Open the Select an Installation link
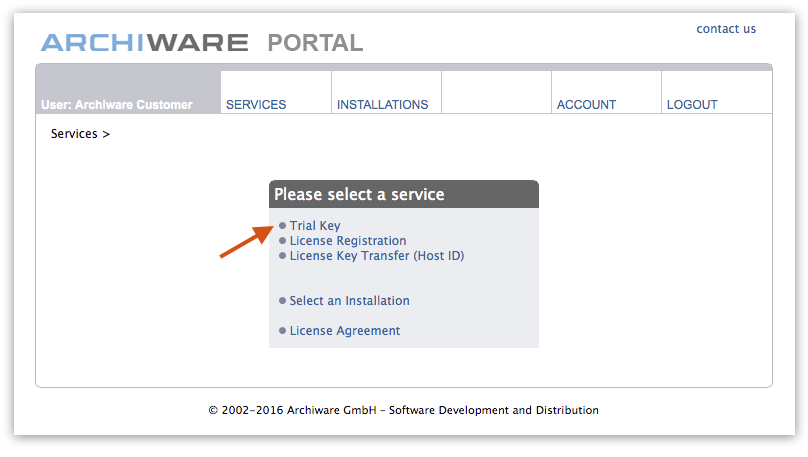Image resolution: width=808 pixels, height=457 pixels. [x=349, y=301]
